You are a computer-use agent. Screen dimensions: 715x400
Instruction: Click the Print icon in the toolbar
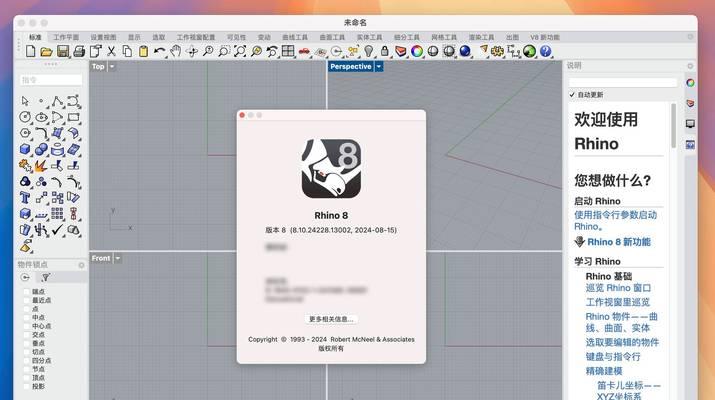click(x=79, y=51)
